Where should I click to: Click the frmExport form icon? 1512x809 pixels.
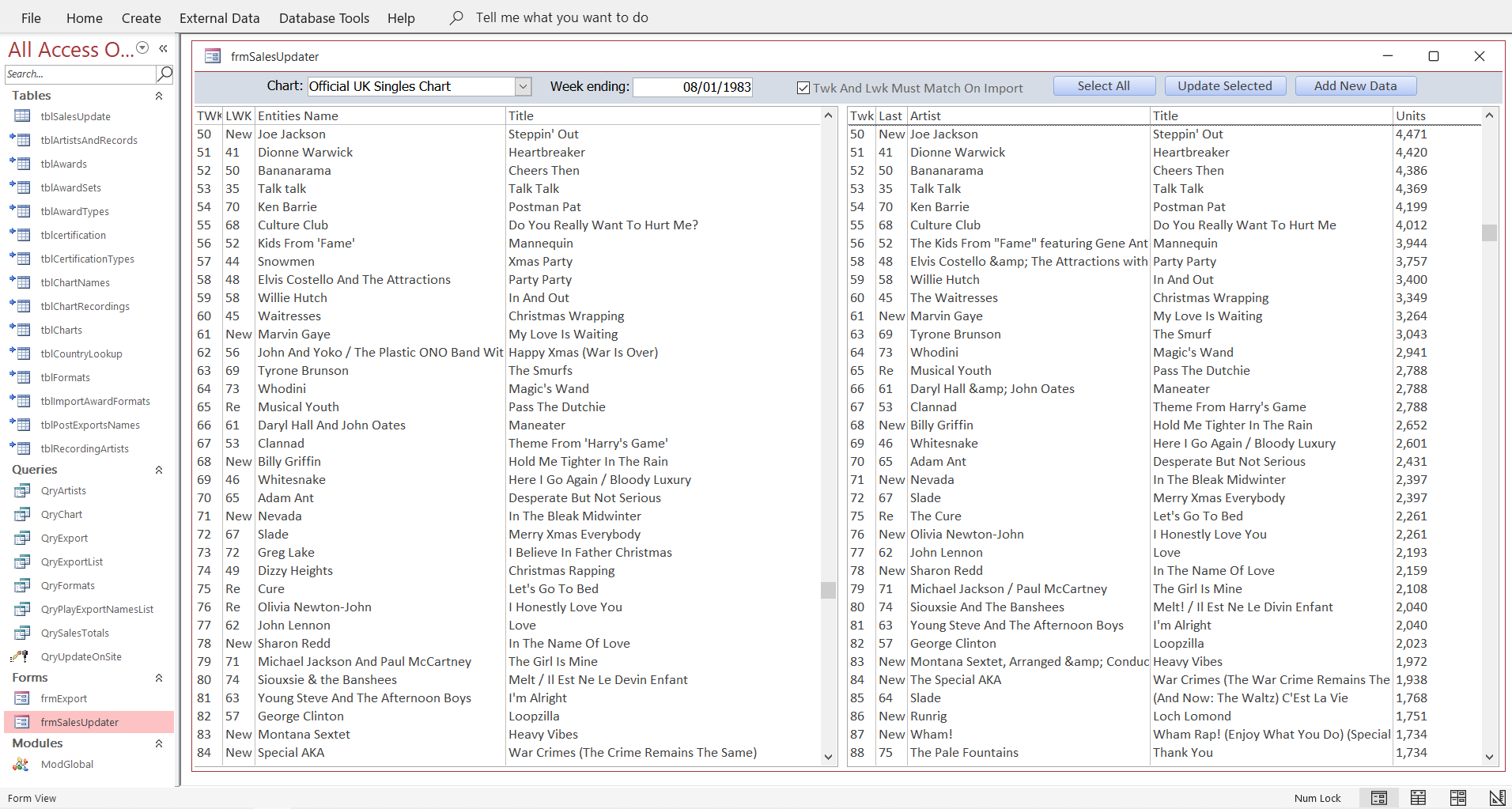[22, 698]
